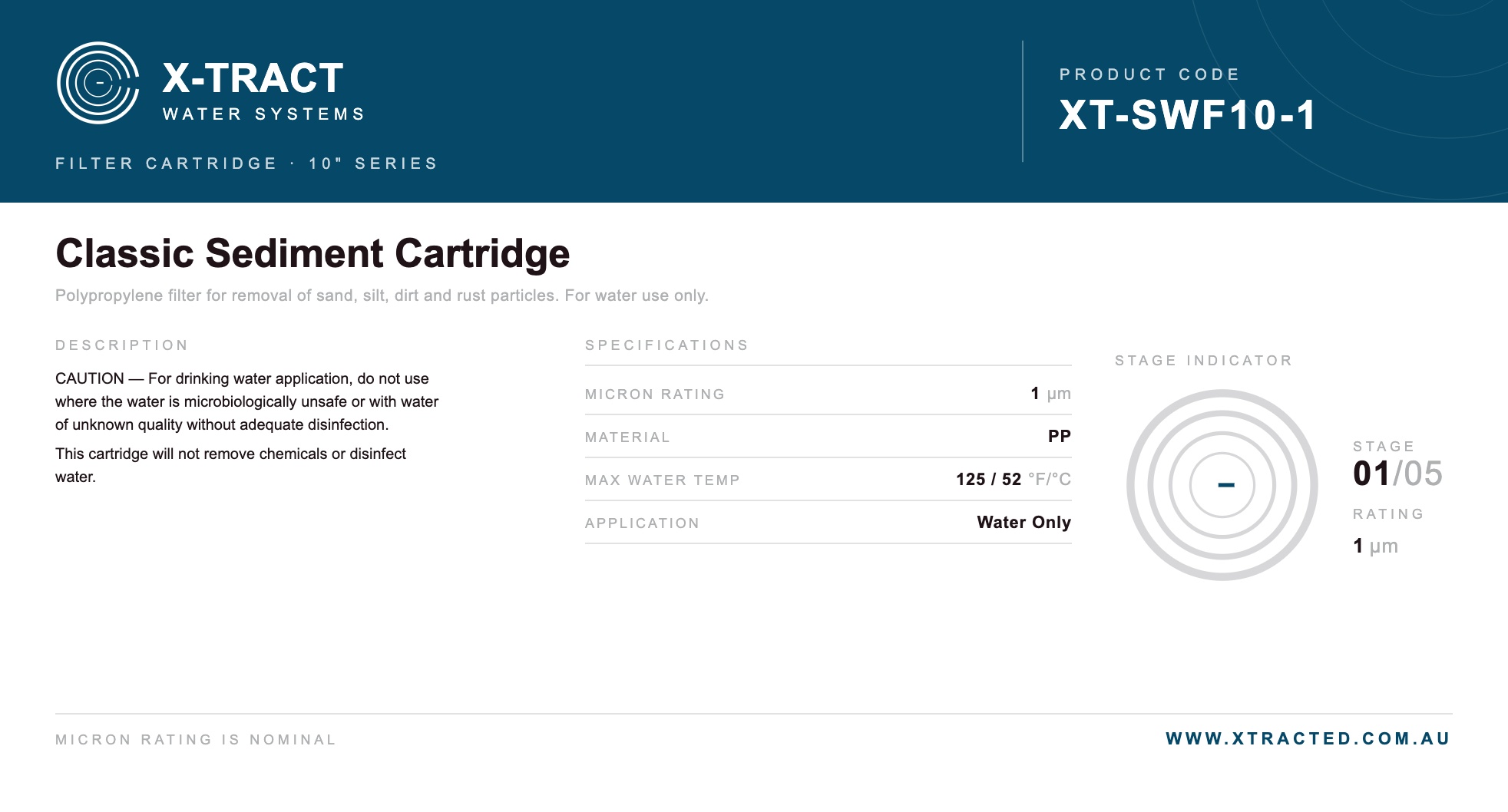Click the 1 µm rating beside the indicator
The height and width of the screenshot is (812, 1508).
pos(1375,546)
